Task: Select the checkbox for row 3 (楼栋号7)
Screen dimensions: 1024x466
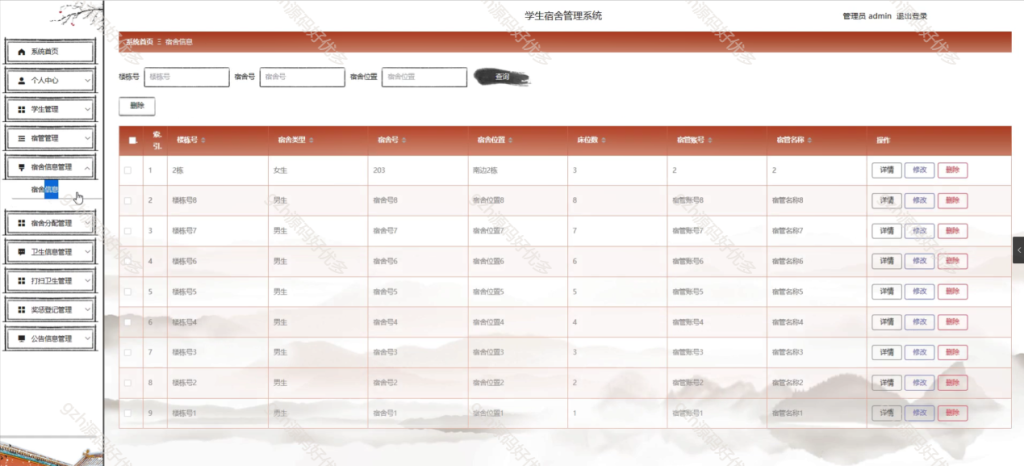Action: (x=128, y=231)
